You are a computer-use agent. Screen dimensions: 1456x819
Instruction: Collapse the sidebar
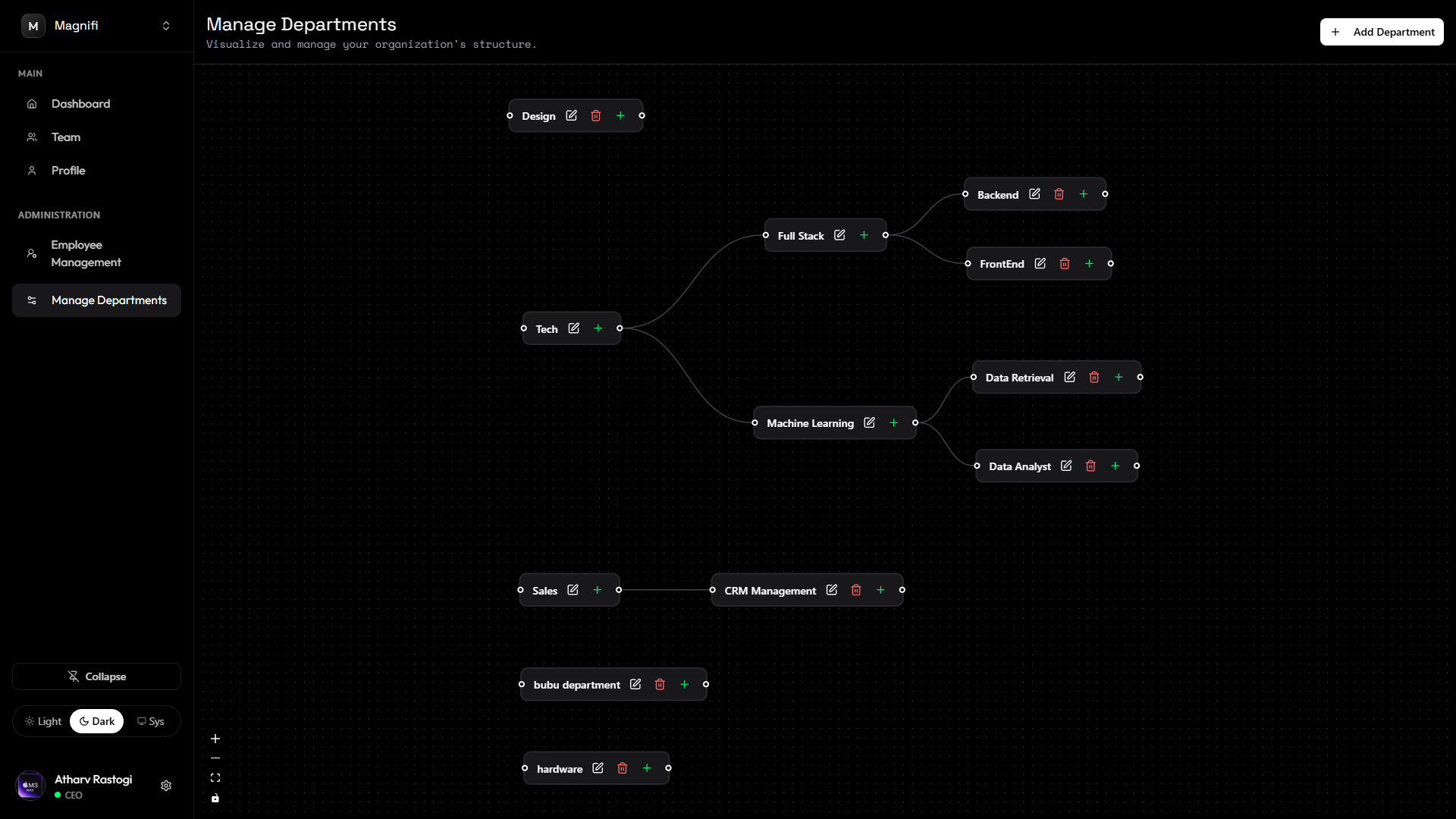[x=96, y=676]
